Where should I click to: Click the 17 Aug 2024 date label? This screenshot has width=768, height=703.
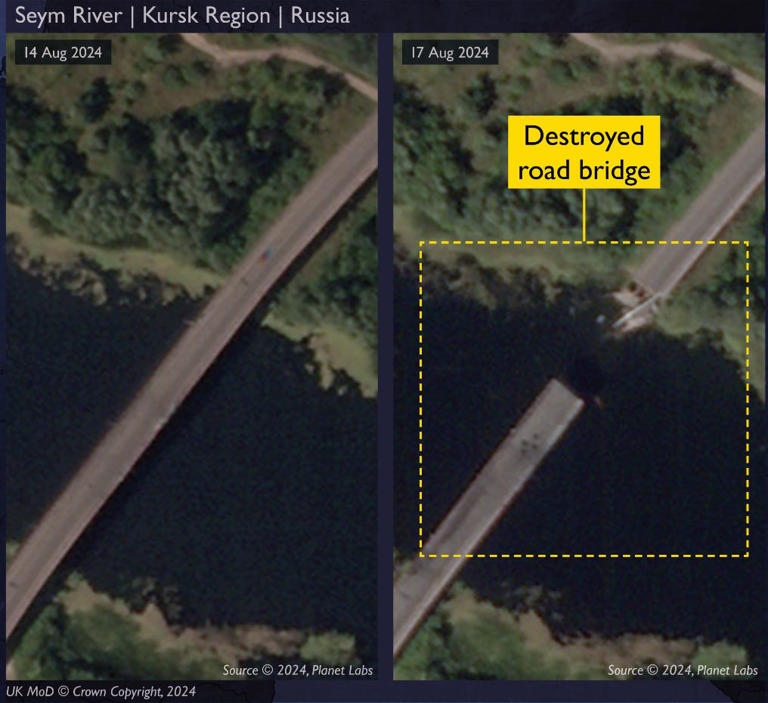pos(450,52)
